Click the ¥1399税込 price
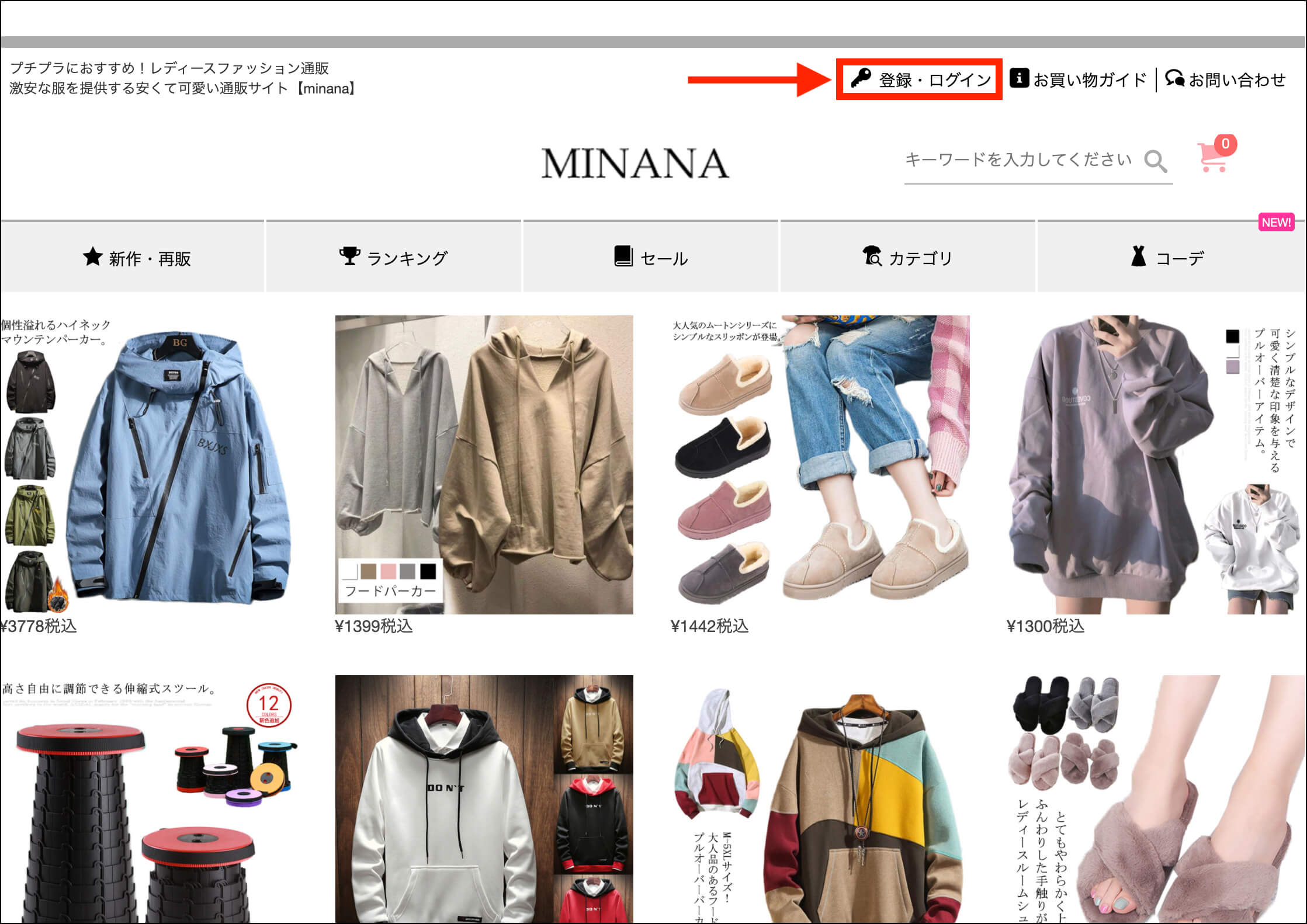This screenshot has height=924, width=1307. coord(374,627)
